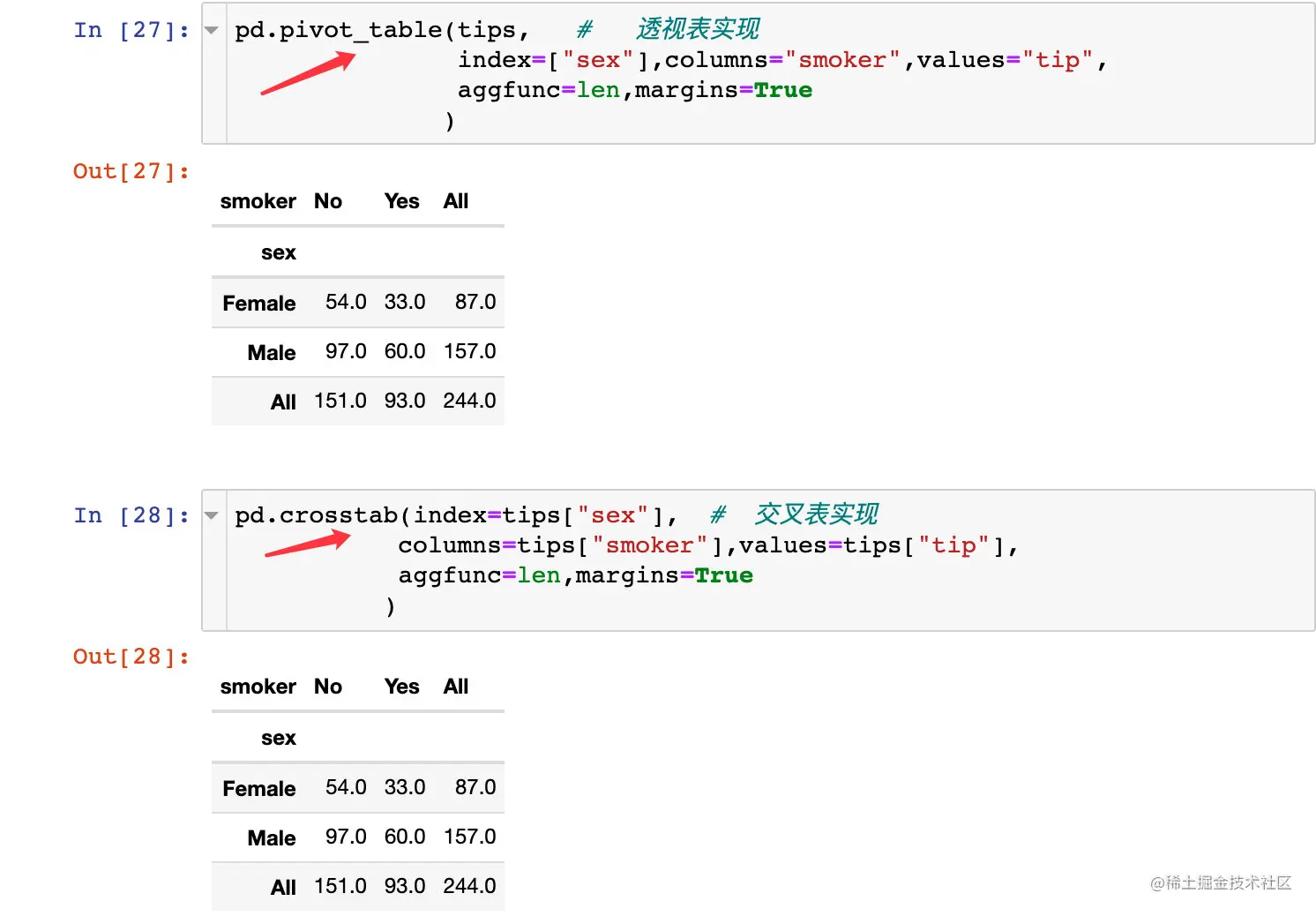Click value 244.0 in Out[27] table

tap(470, 401)
